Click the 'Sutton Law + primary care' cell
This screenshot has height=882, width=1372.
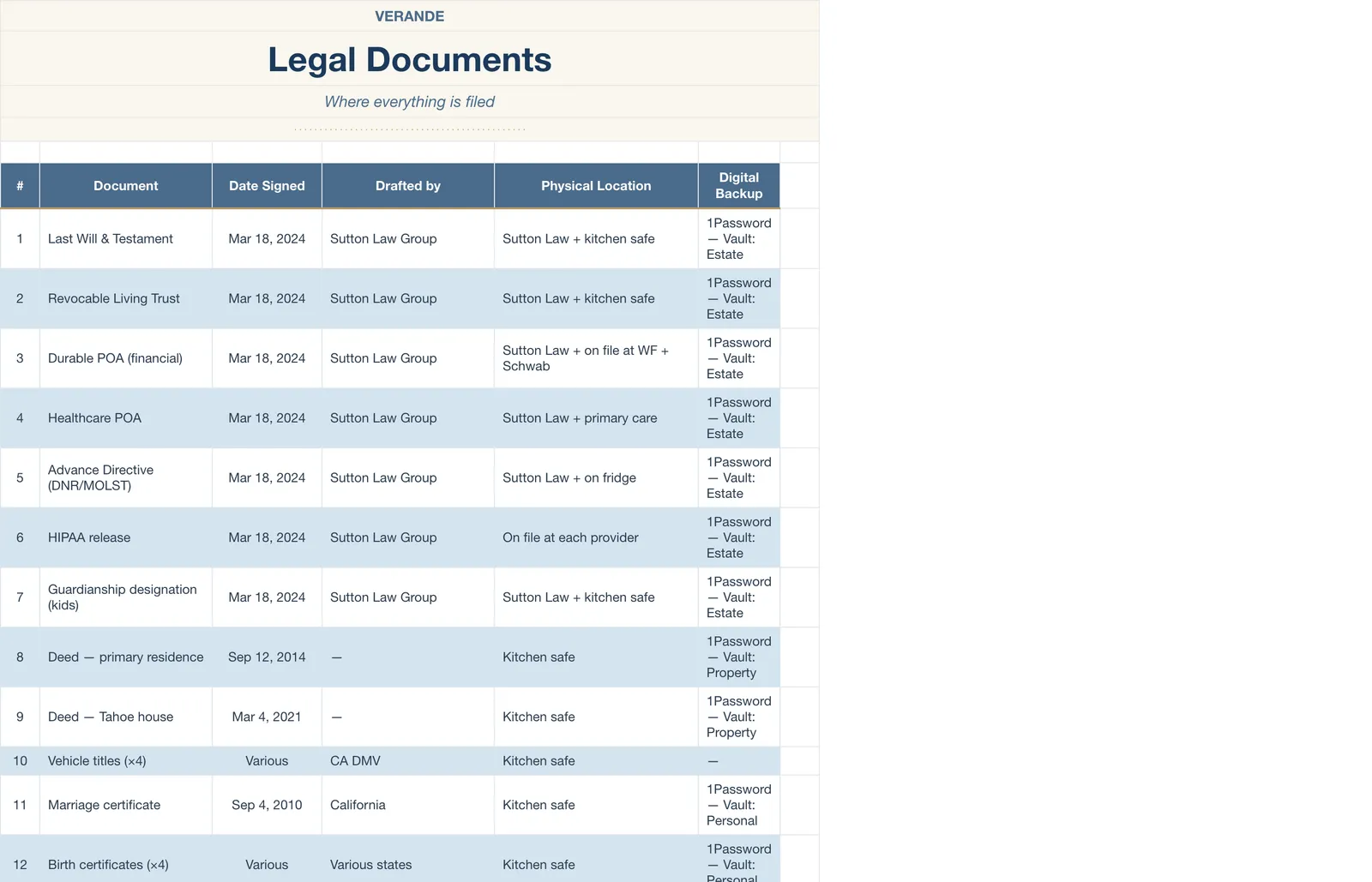point(596,418)
